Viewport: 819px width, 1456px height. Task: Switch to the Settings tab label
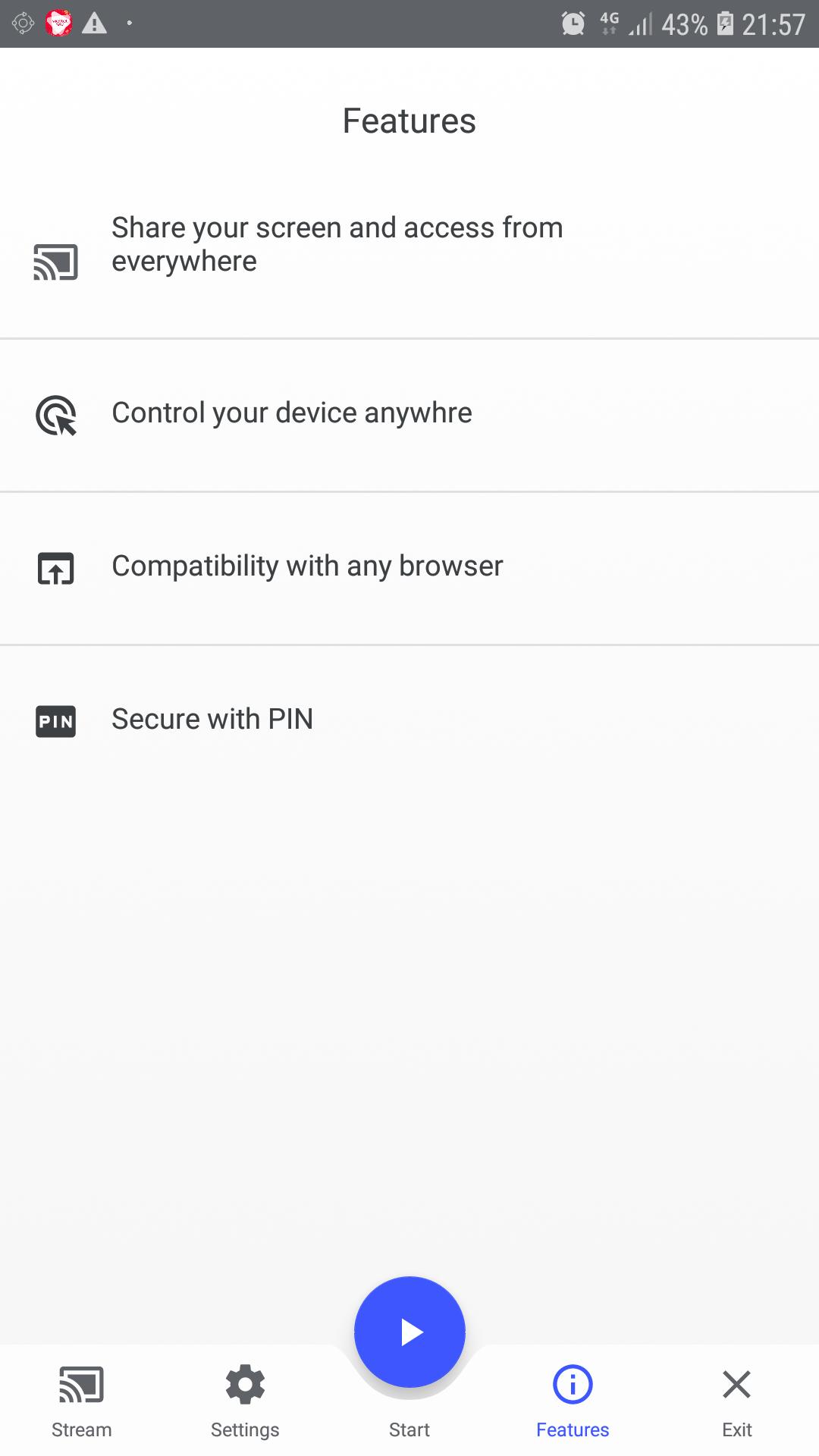pyautogui.click(x=245, y=1430)
